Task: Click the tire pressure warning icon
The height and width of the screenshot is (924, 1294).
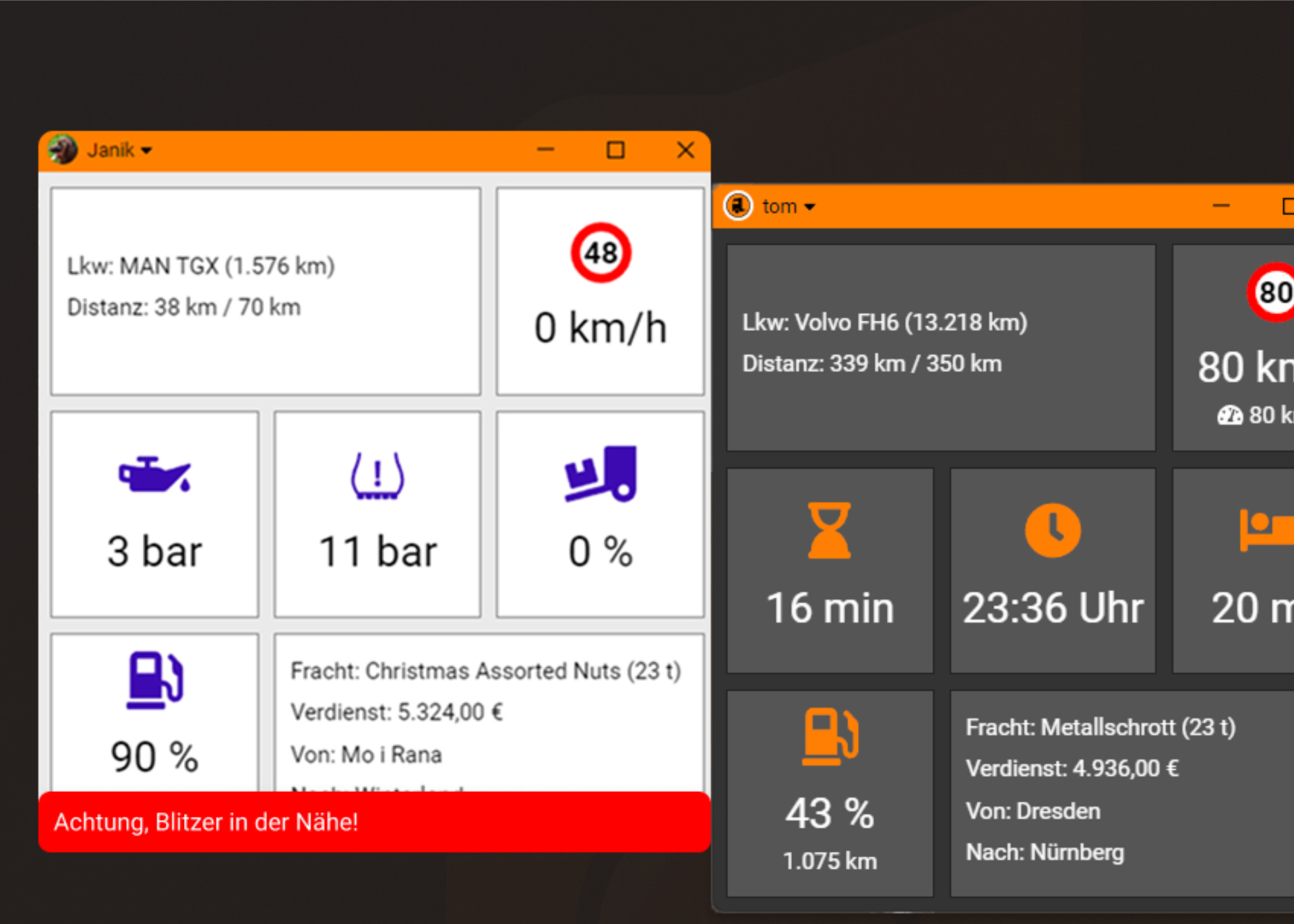Action: (377, 476)
